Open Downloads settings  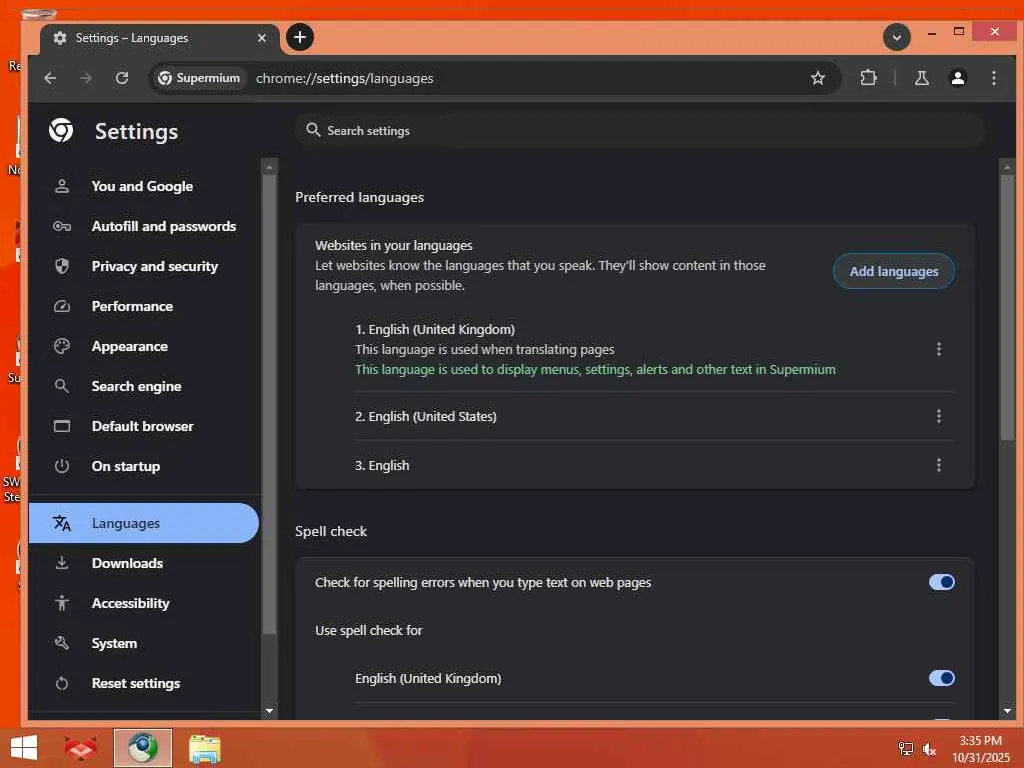point(127,563)
